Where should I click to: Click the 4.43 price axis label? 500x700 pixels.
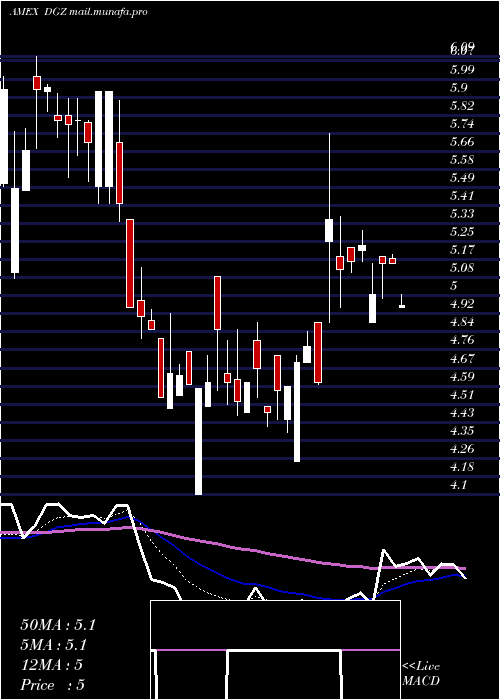pyautogui.click(x=462, y=412)
